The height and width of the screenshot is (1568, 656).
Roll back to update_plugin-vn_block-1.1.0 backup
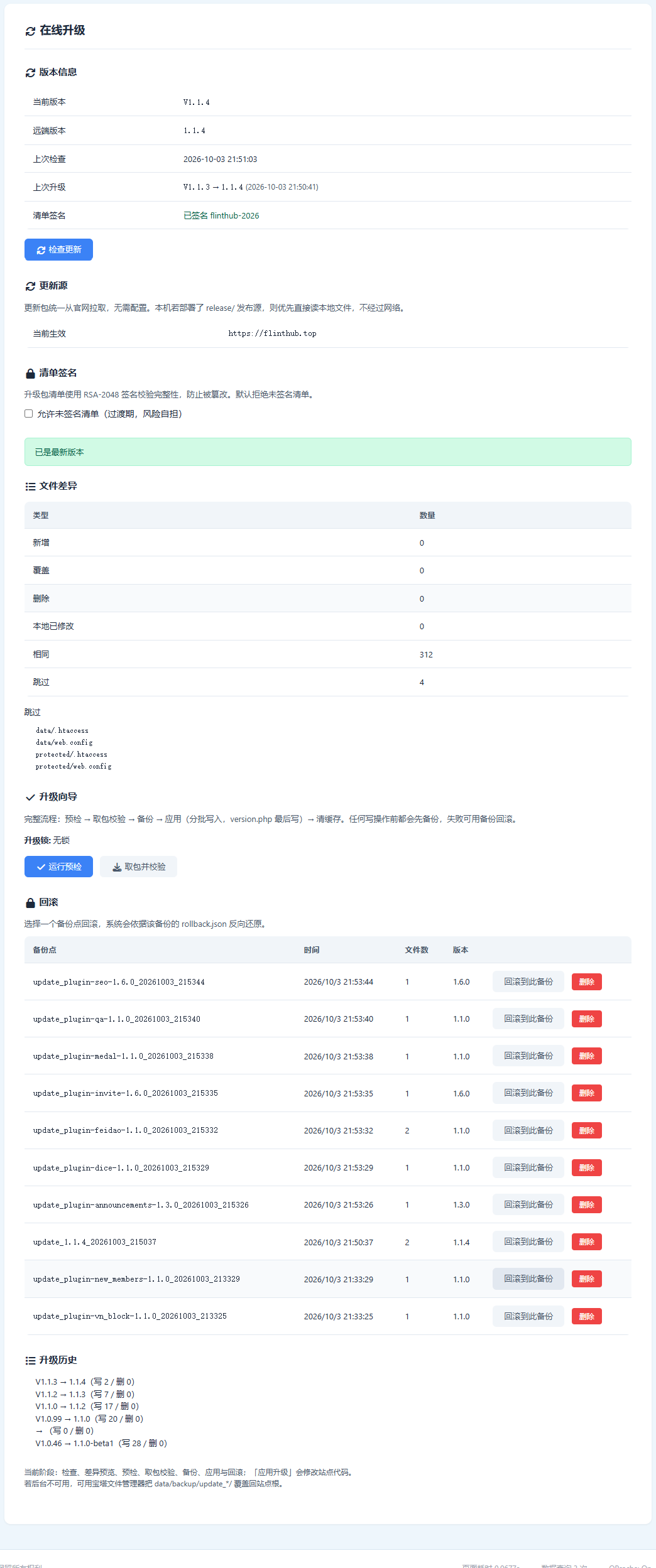528,1316
